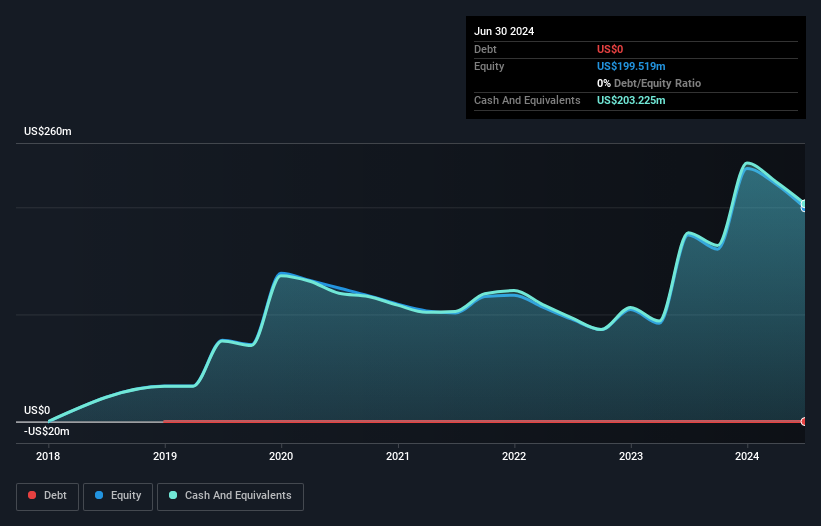The height and width of the screenshot is (526, 821).
Task: Click the blue Equity legend dot
Action: click(x=99, y=495)
